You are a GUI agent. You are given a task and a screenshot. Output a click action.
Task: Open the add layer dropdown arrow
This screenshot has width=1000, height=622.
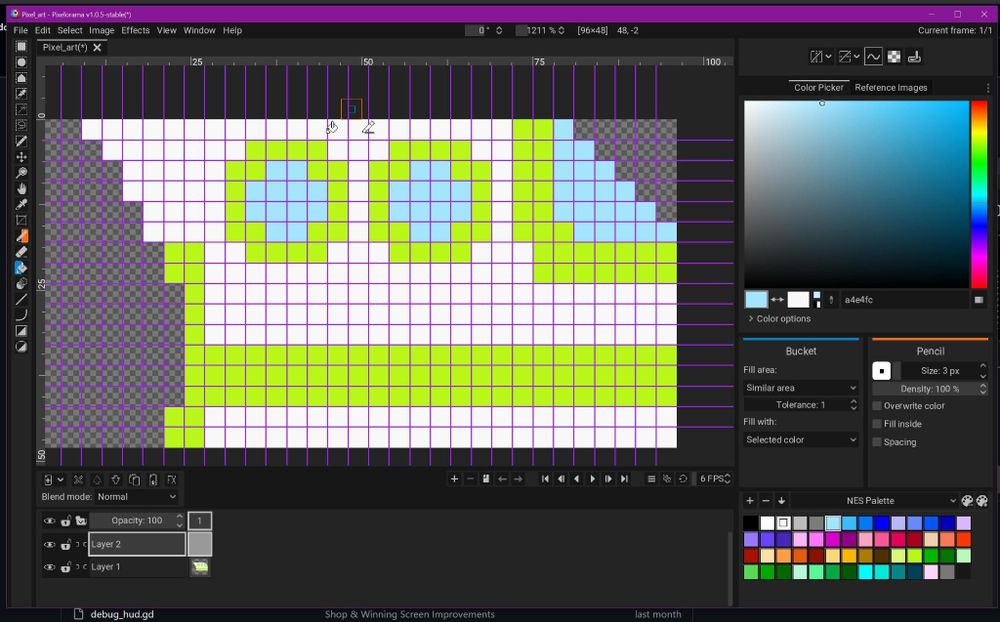pyautogui.click(x=61, y=480)
